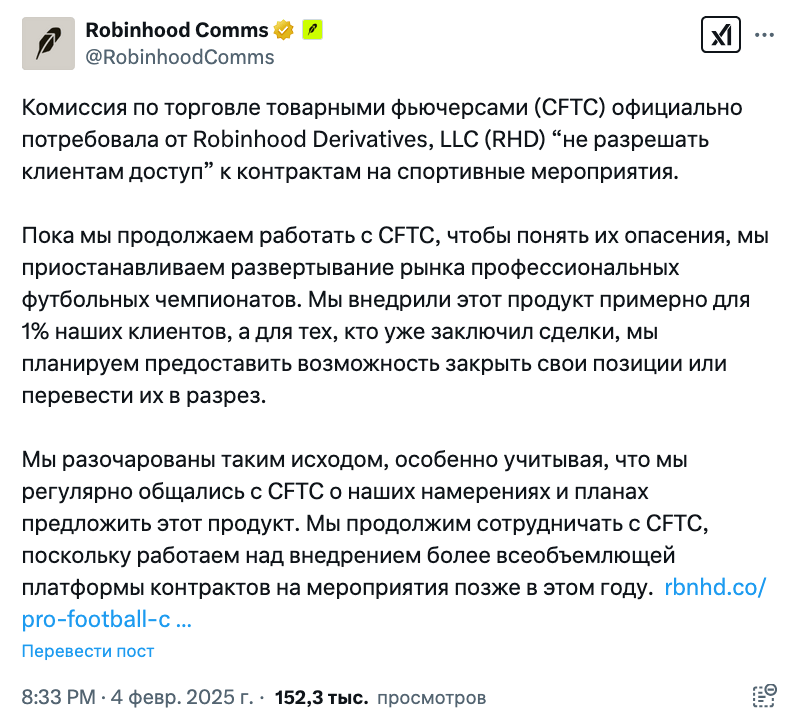Click the paragraph starting Комиссия по торговле

point(382,140)
